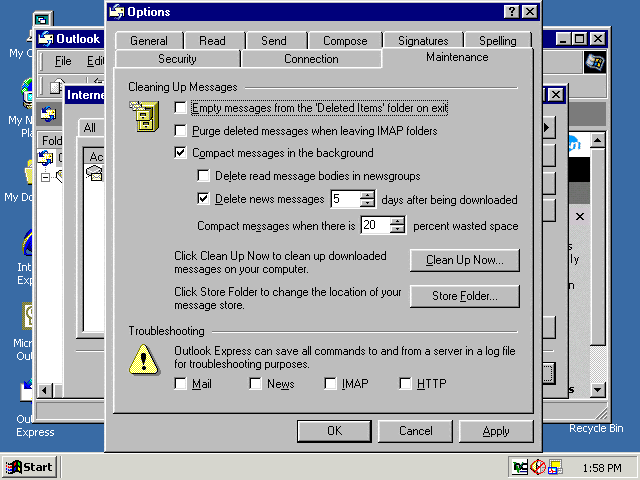Select the Outlook Express desktop shortcut label
640x480 pixels.
(35, 426)
